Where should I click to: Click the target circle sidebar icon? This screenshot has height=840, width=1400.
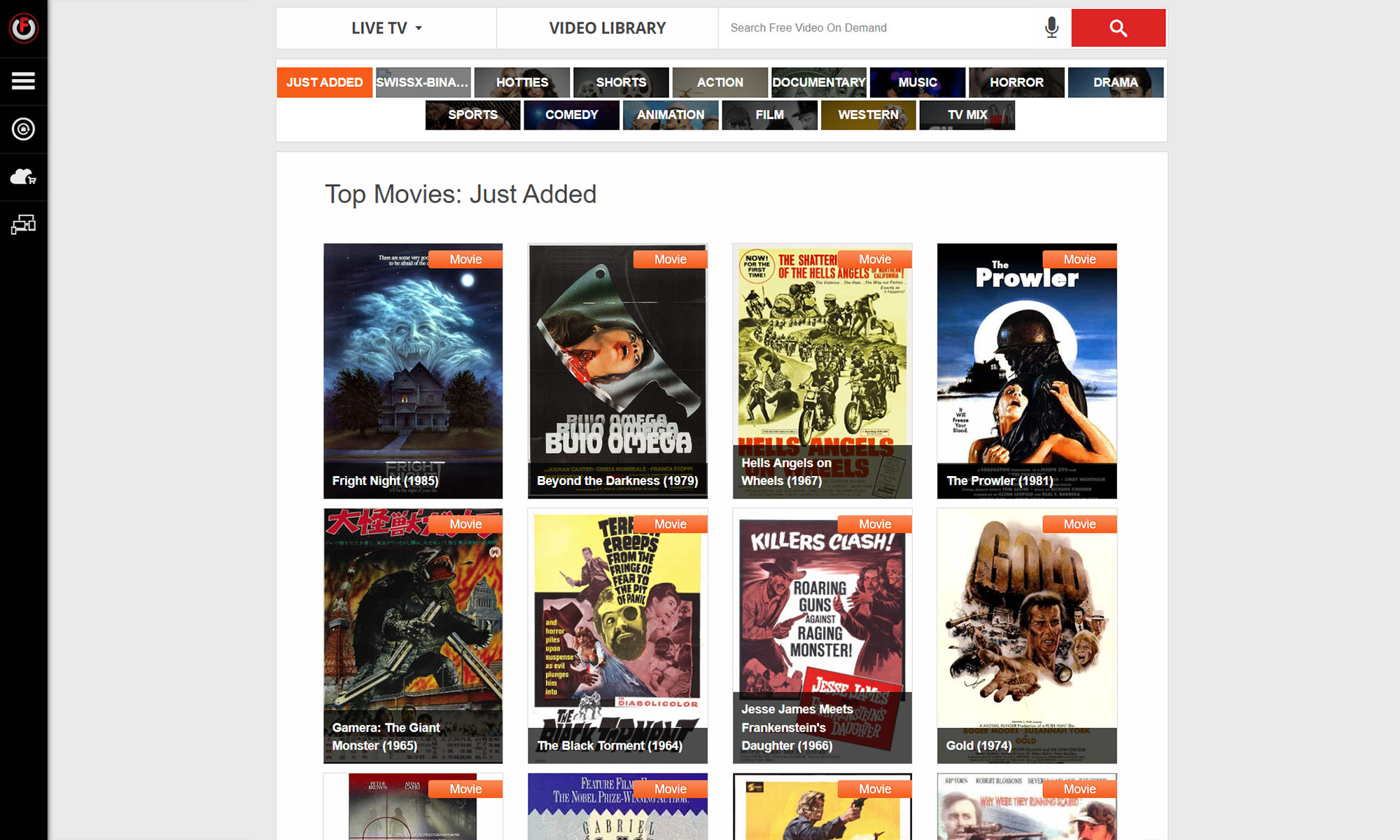click(23, 129)
